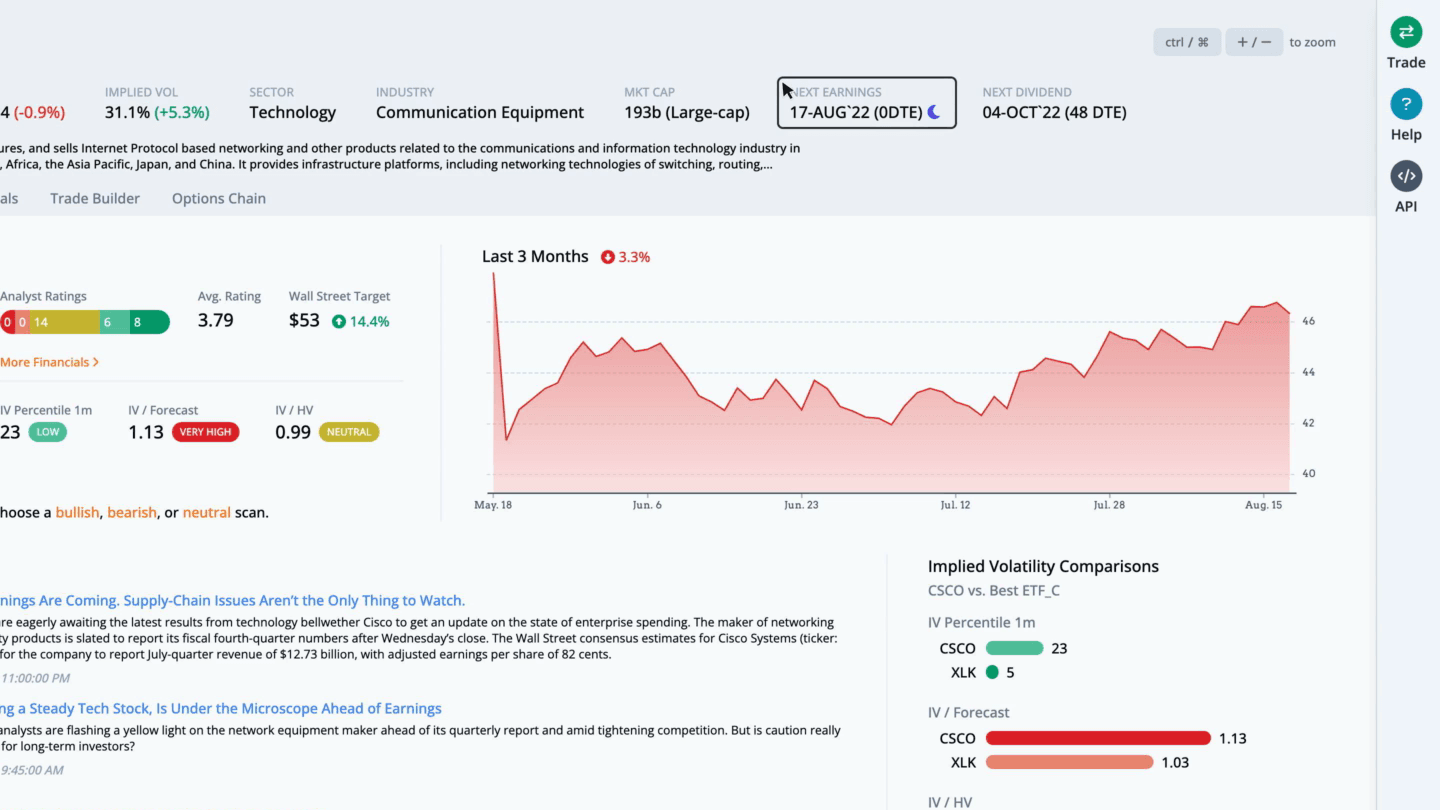Screen dimensions: 1440x810
Task: Click the Aug. 15 chart axis label
Action: [1263, 505]
